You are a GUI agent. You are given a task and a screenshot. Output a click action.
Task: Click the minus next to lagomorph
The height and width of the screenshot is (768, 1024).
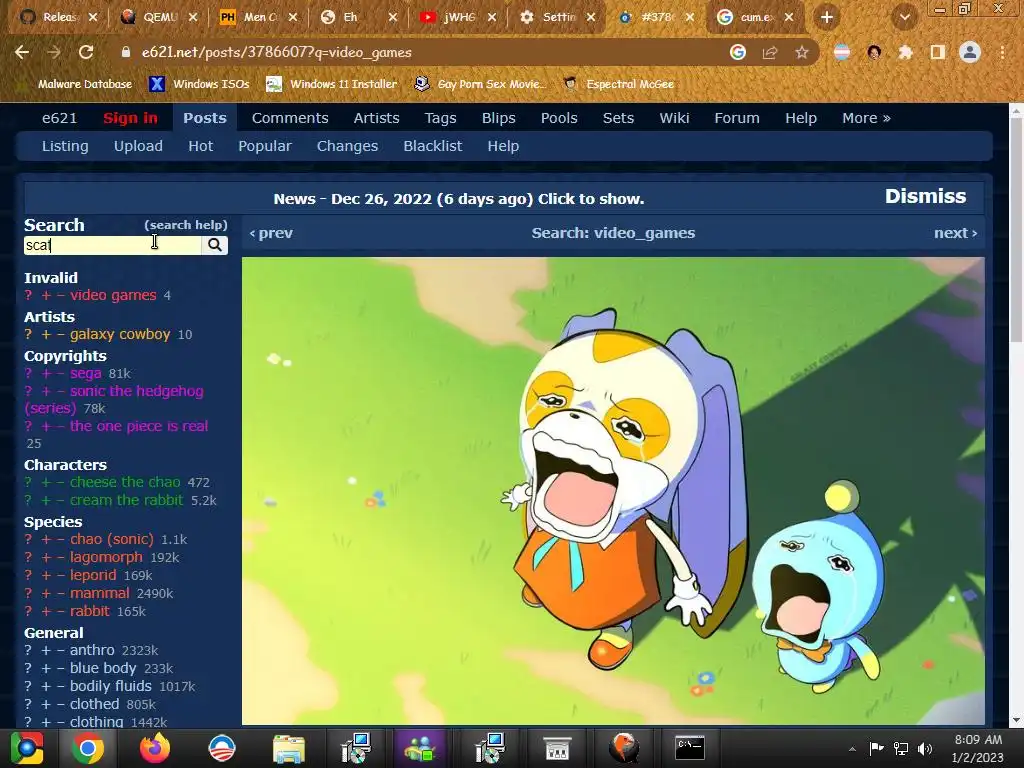click(61, 558)
